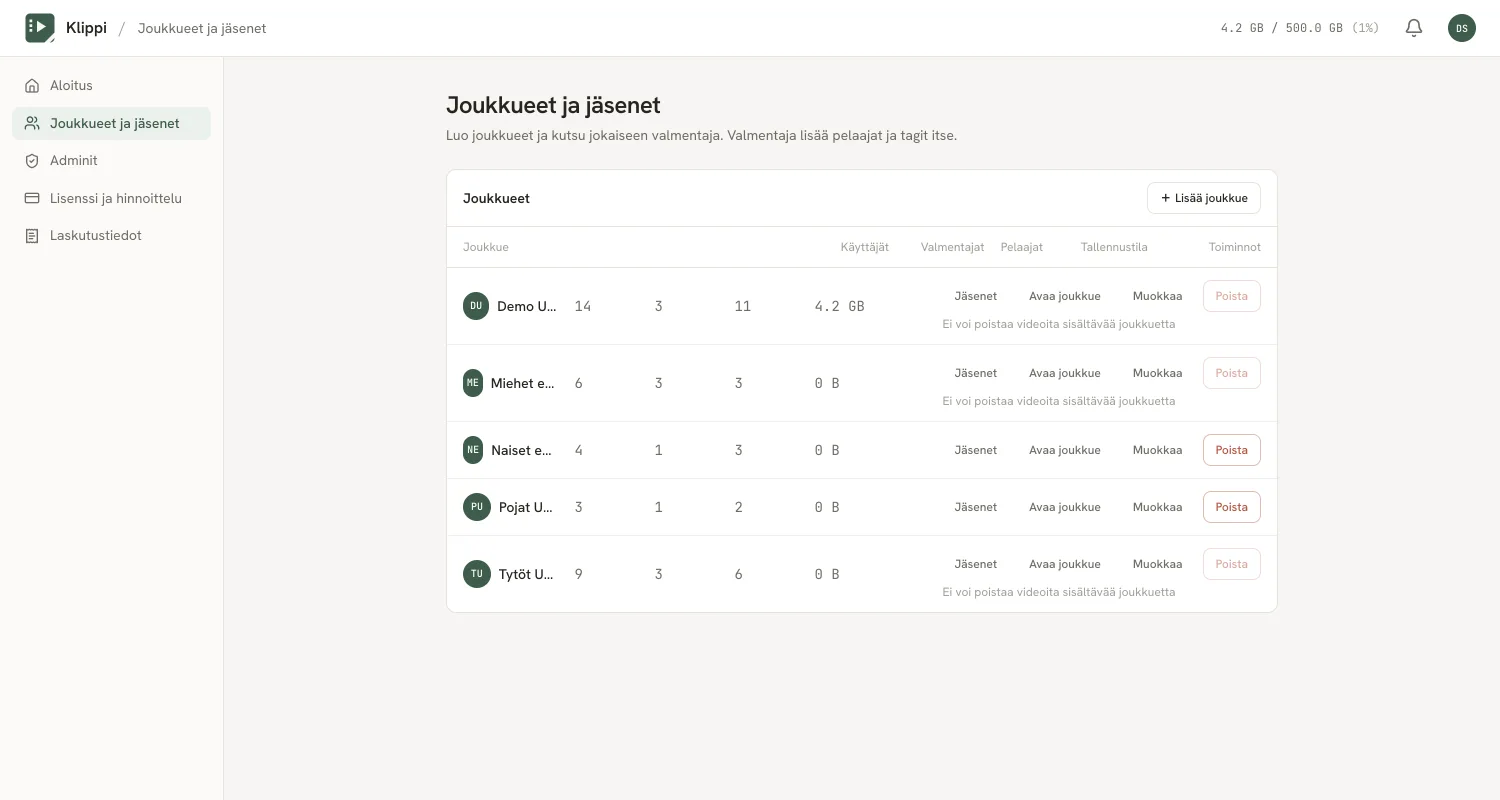Edit the Miehet team with Muokkaa
This screenshot has width=1500, height=800.
pos(1157,373)
